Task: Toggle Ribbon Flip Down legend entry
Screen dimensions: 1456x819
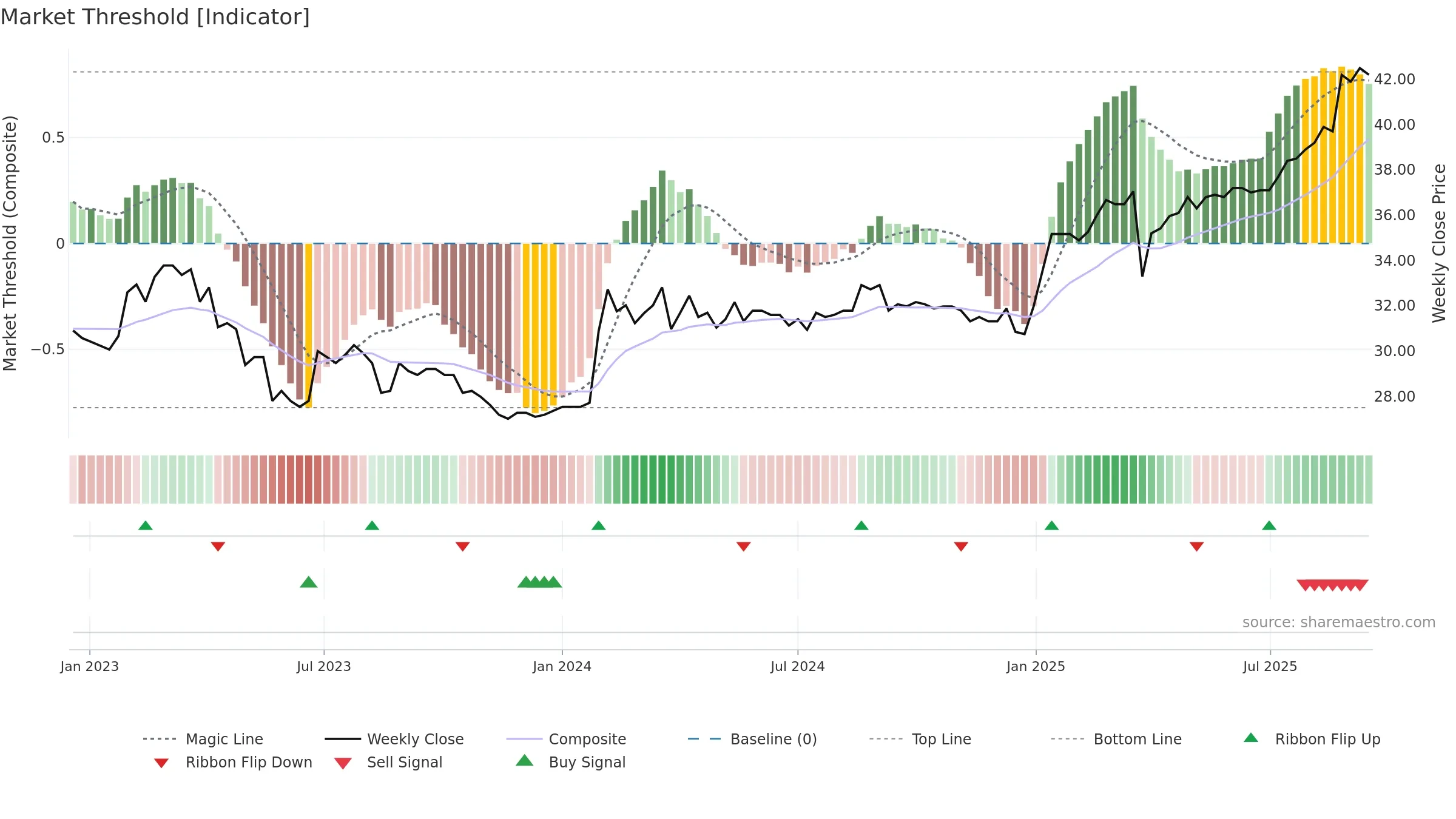Action: [232, 762]
